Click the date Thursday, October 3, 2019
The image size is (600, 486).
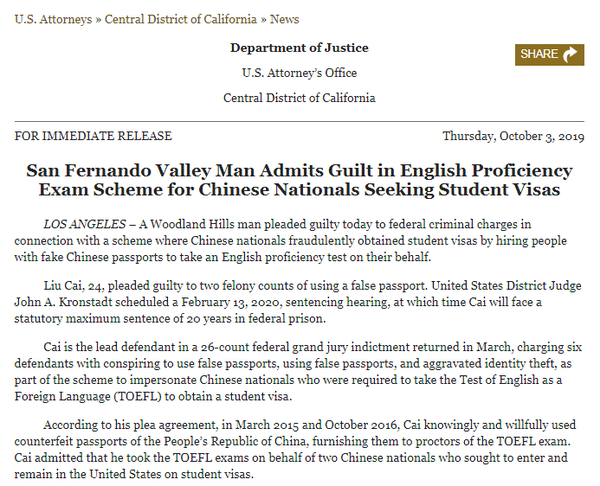coord(514,136)
